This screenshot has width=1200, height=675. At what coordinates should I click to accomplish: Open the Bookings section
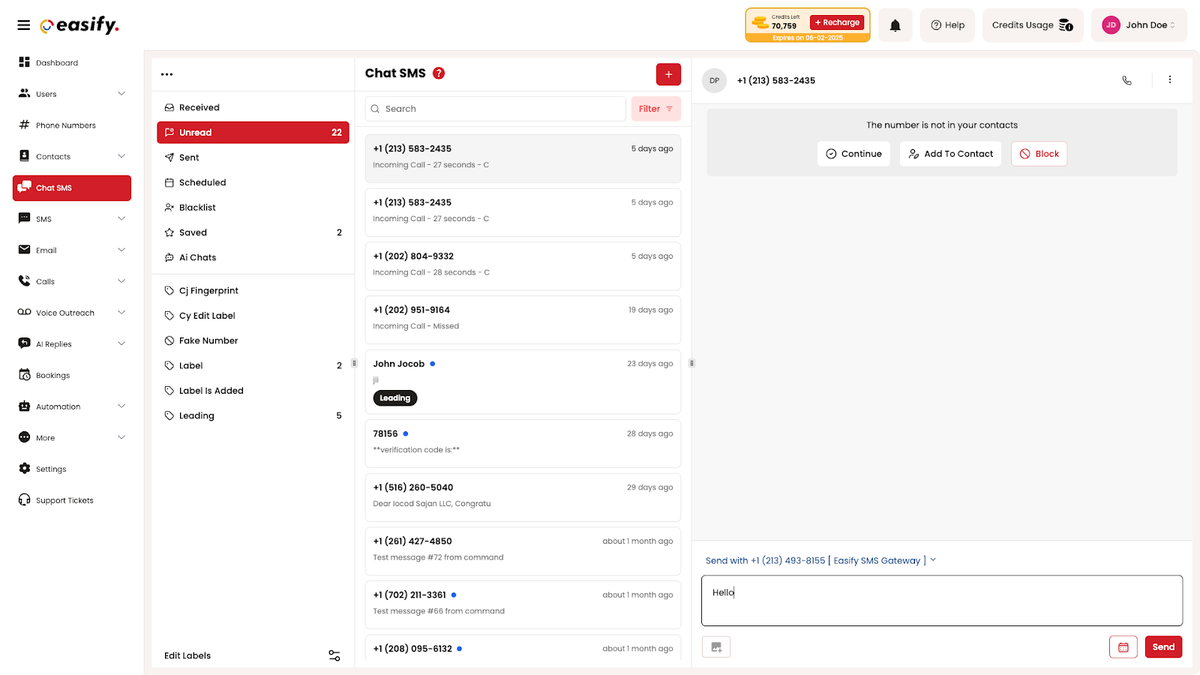coord(54,375)
